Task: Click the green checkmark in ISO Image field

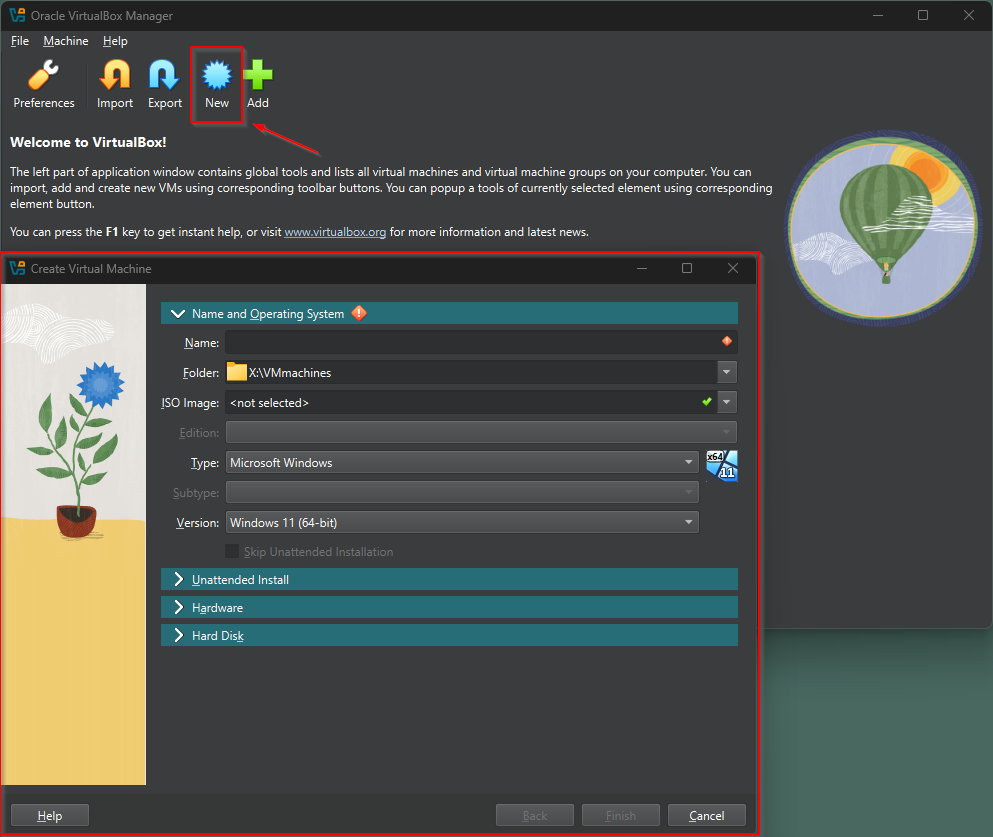Action: pyautogui.click(x=707, y=401)
